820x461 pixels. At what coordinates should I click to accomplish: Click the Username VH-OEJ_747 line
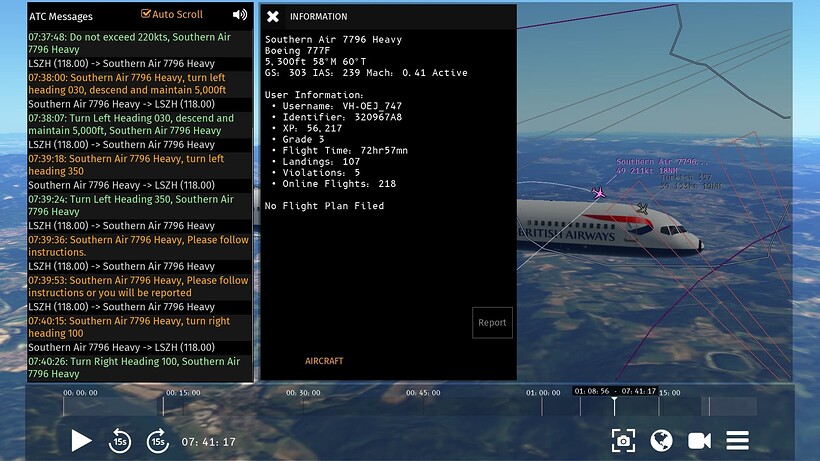[341, 106]
